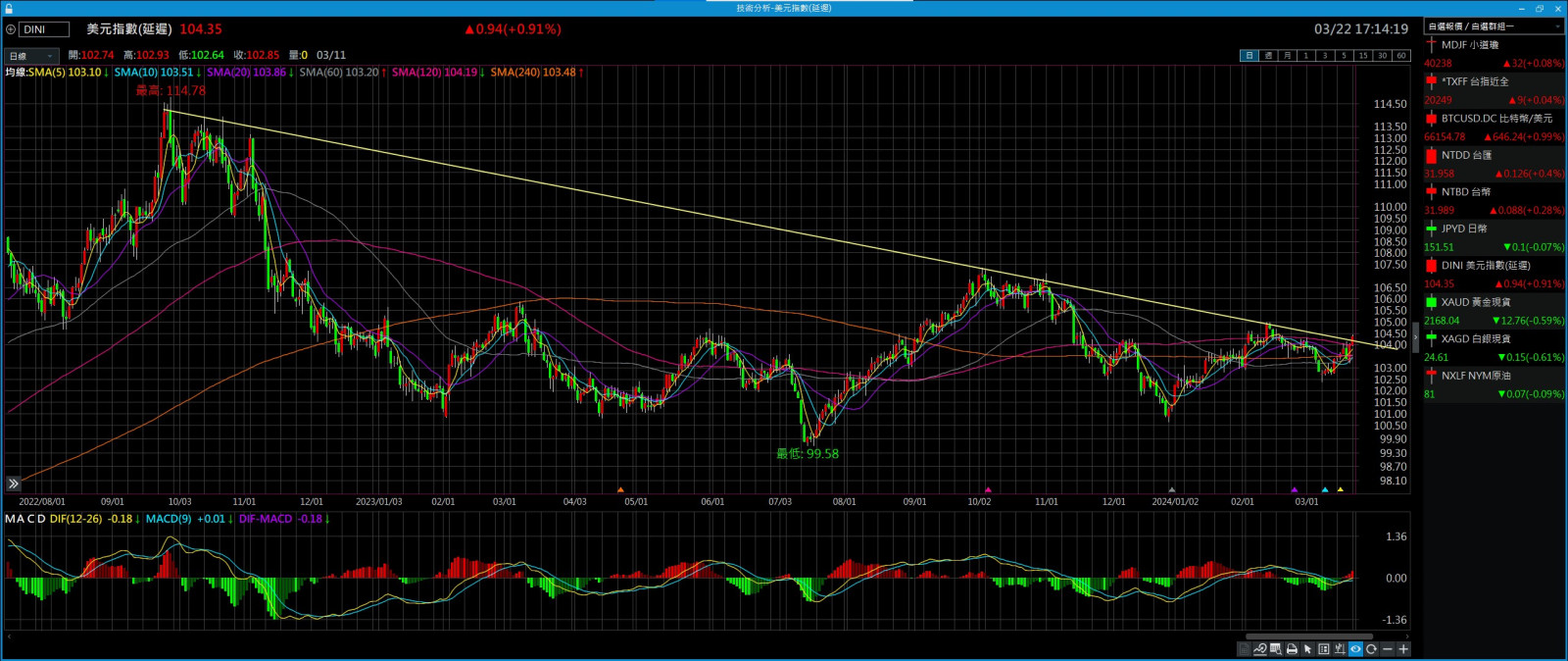Click the refresh chart icon
The image size is (1568, 661).
tap(1371, 649)
